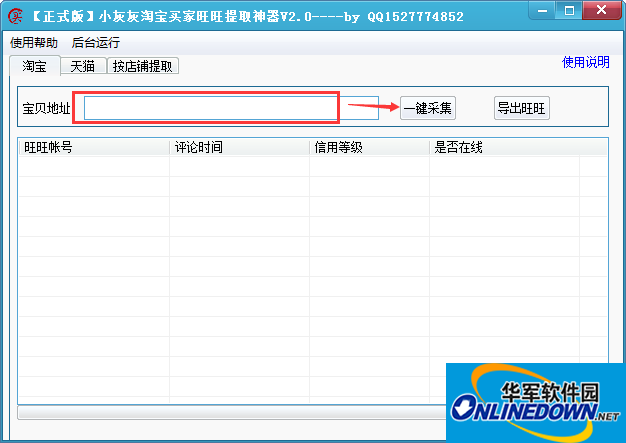Focus the 宝贝地址 input field
The image size is (626, 443).
[211, 108]
